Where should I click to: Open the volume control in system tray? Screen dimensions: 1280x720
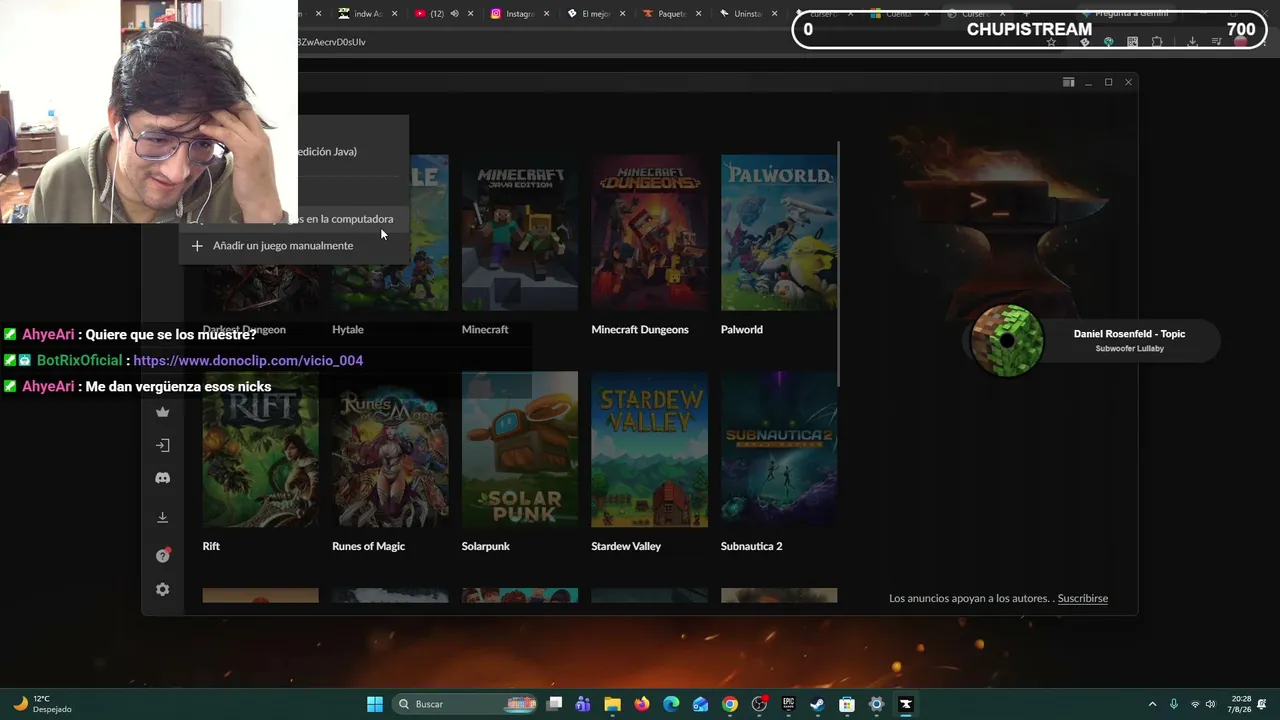(x=1211, y=704)
